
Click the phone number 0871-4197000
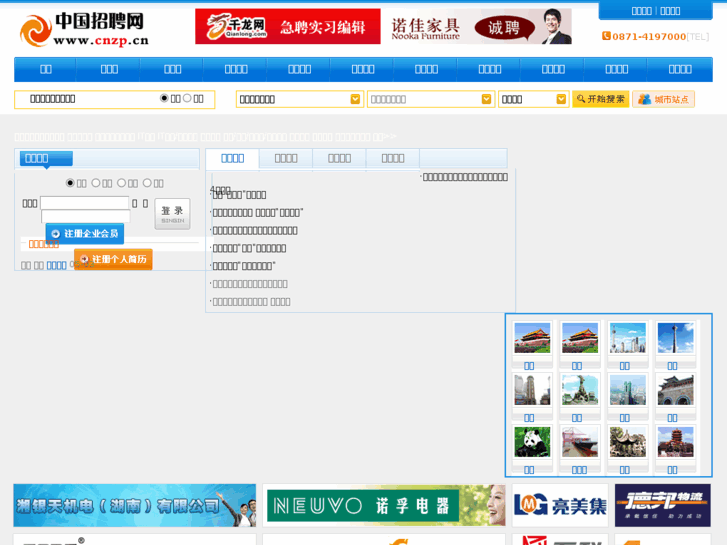(x=649, y=37)
